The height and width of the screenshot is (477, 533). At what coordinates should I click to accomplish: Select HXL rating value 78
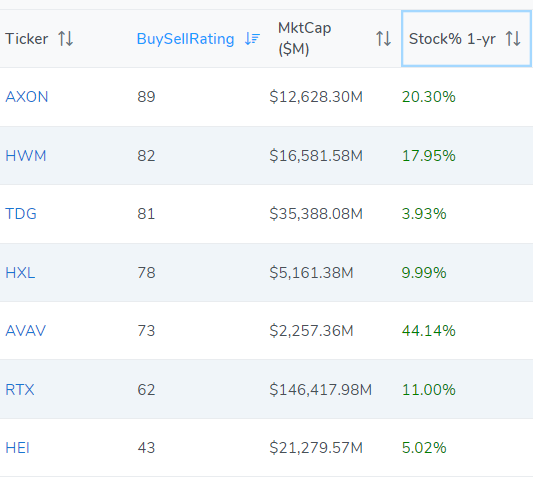[x=146, y=273]
